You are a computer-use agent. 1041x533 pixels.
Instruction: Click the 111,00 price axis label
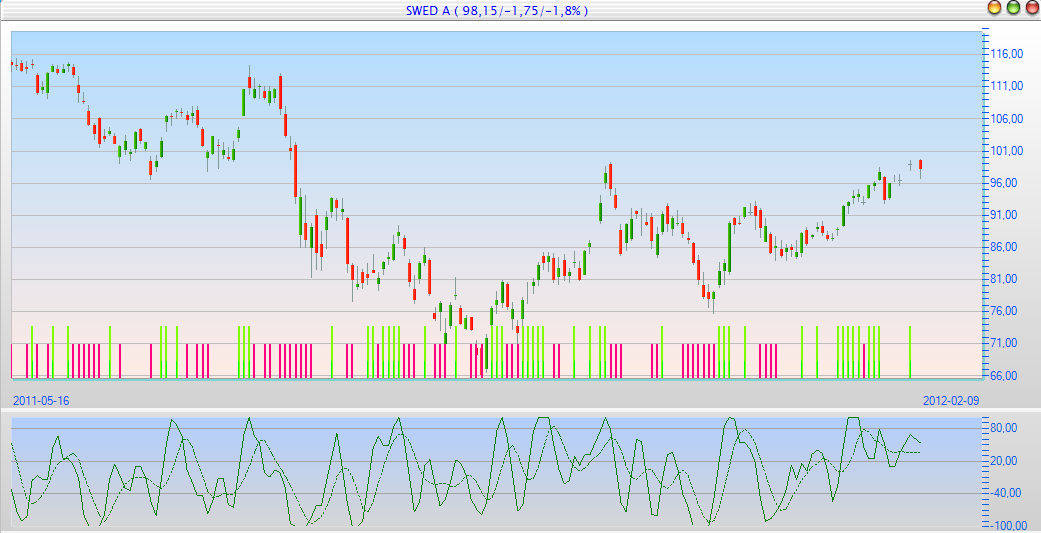[x=1006, y=87]
